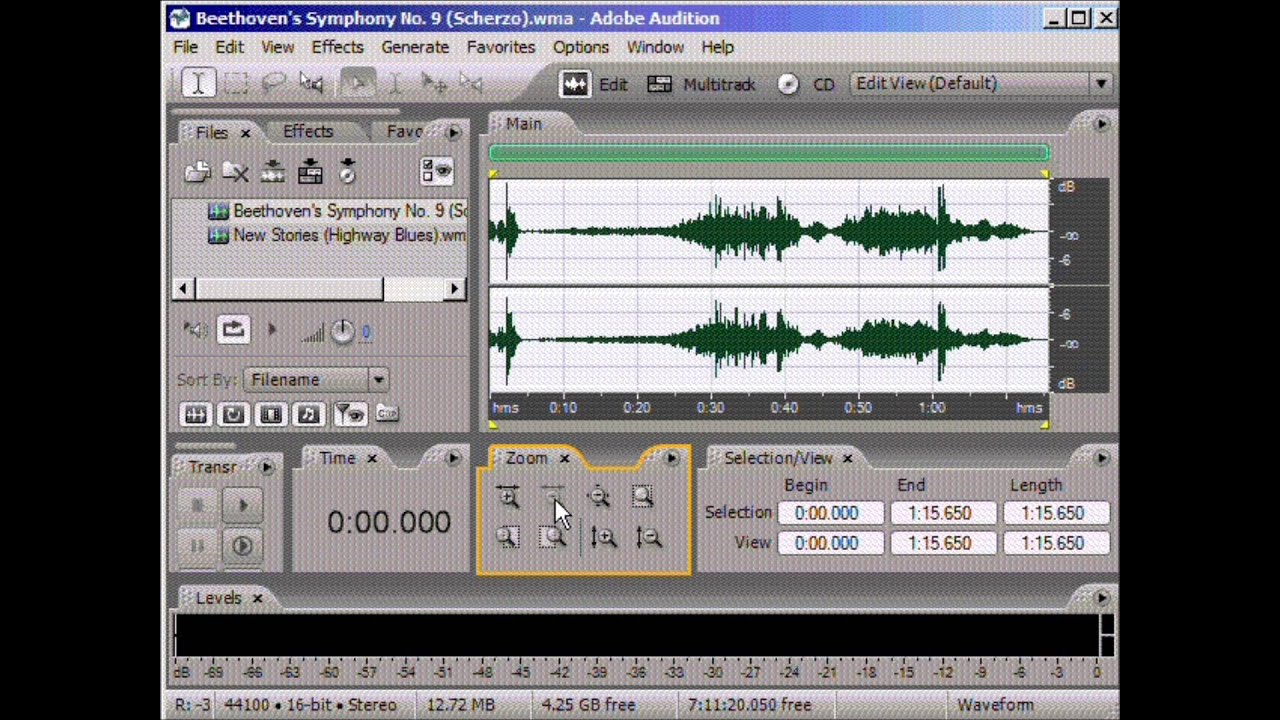The image size is (1280, 720).
Task: Zoom in to left edge of selection
Action: (508, 538)
